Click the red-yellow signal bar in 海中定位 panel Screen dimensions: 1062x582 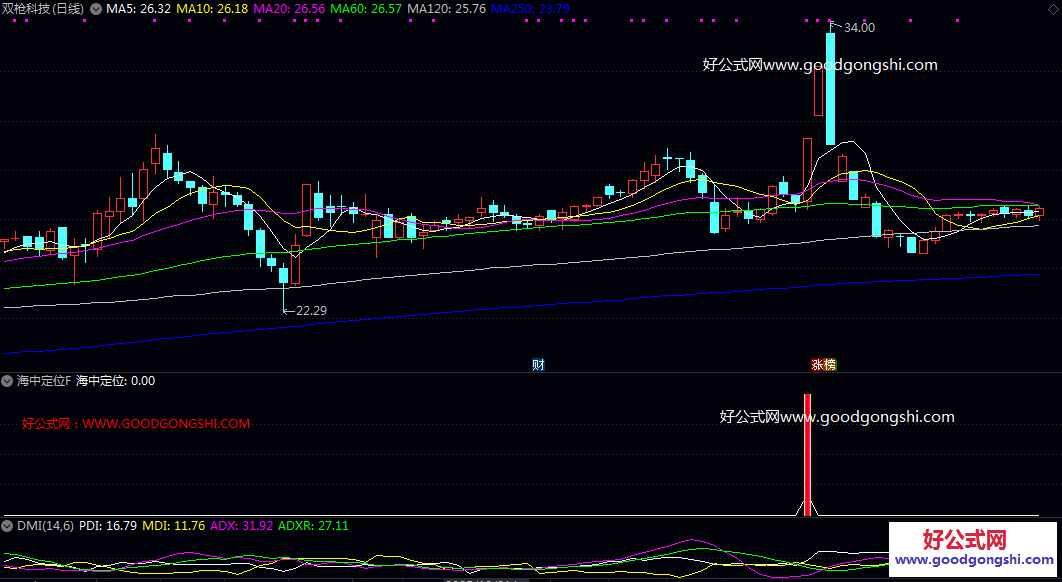tap(807, 455)
